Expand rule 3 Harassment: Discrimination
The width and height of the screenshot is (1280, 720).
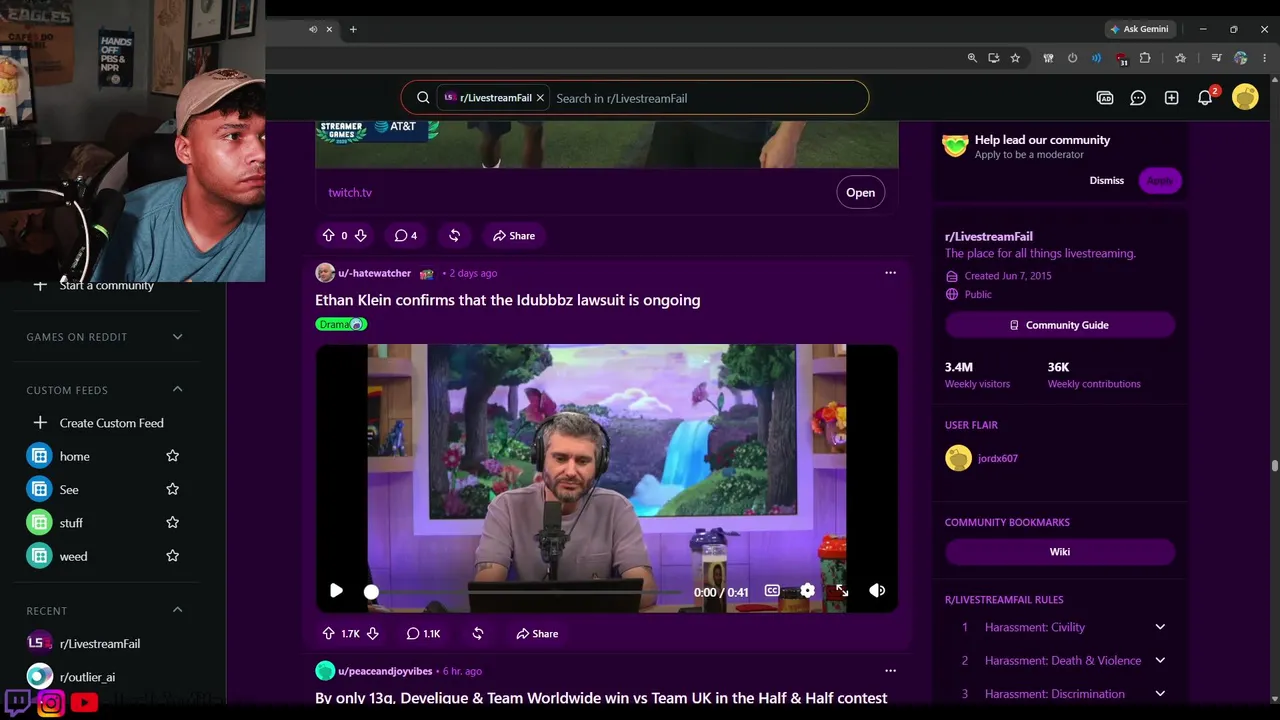click(x=1160, y=693)
